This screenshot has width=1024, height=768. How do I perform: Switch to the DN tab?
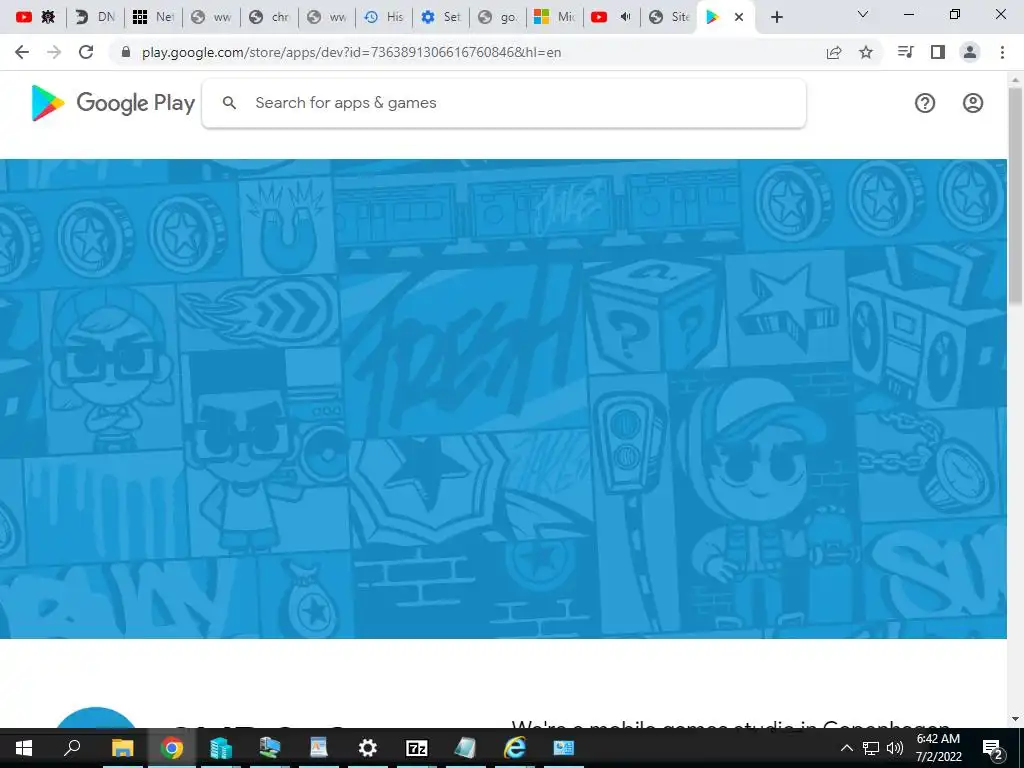(95, 17)
